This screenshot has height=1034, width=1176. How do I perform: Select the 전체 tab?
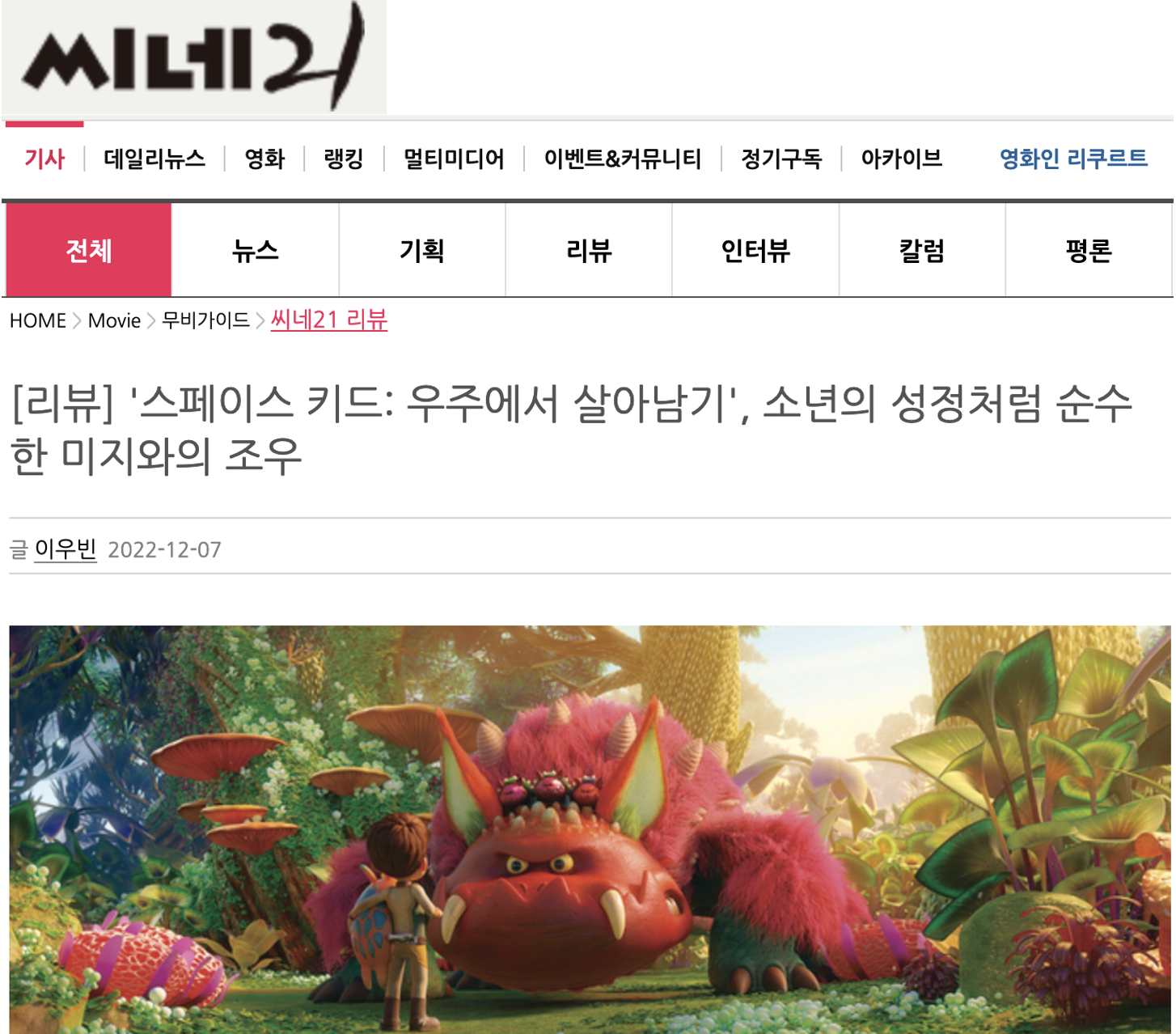(89, 250)
